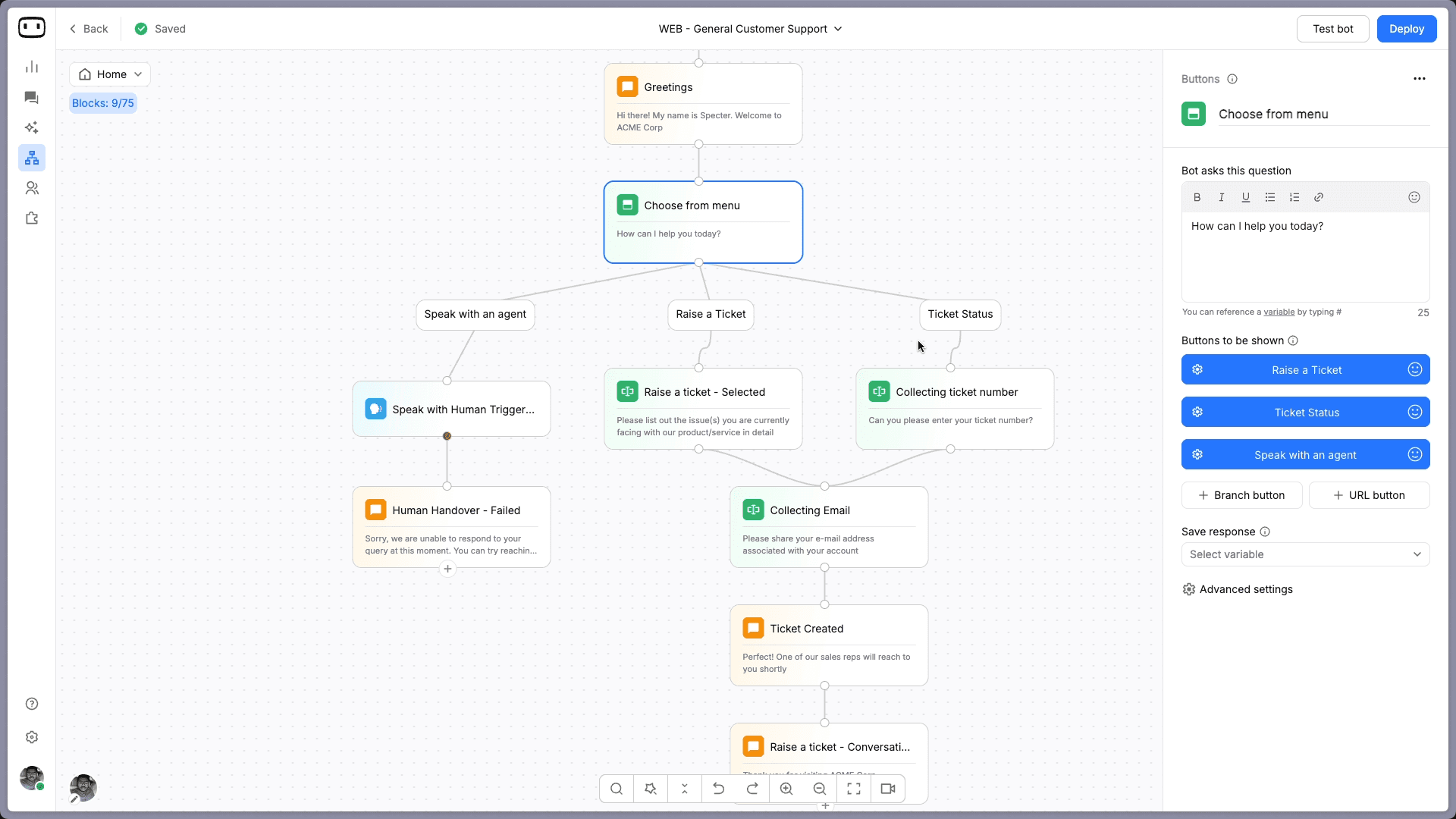Image resolution: width=1456 pixels, height=819 pixels.
Task: Toggle underline formatting in question editor
Action: [1246, 197]
